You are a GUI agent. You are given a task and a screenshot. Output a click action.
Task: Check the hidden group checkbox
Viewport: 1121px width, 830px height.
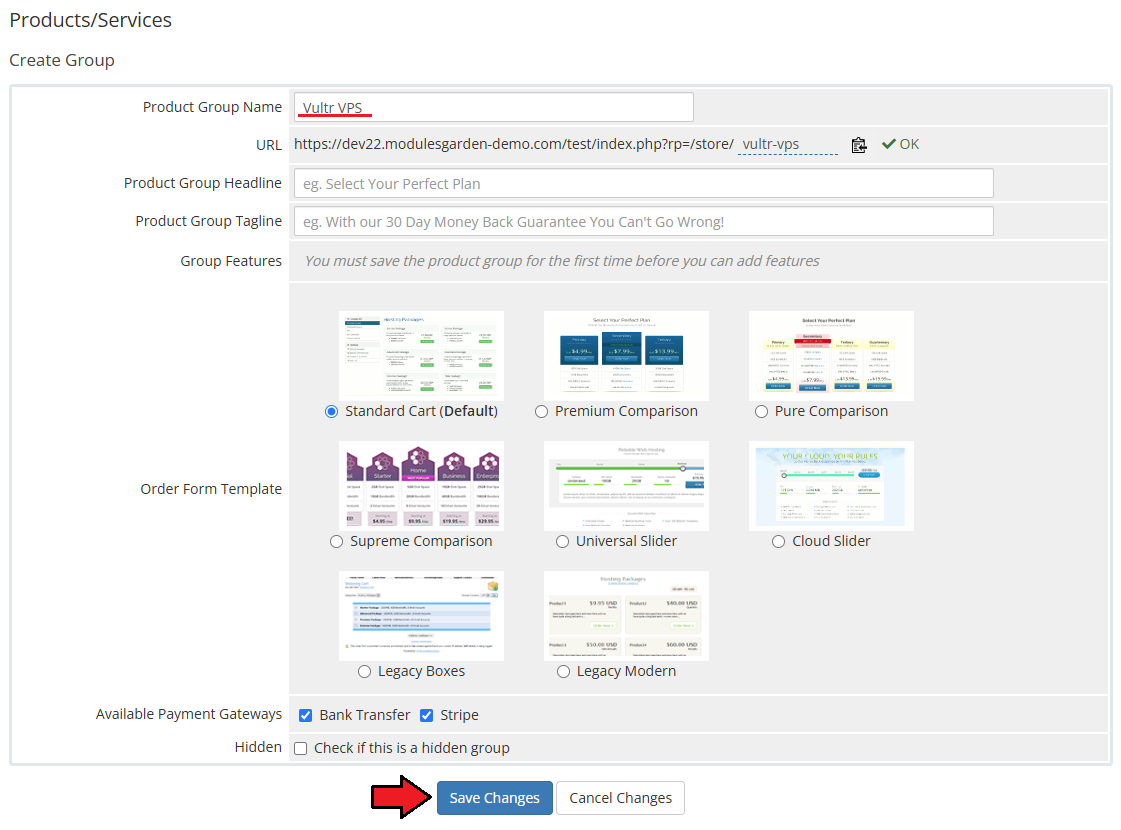301,749
